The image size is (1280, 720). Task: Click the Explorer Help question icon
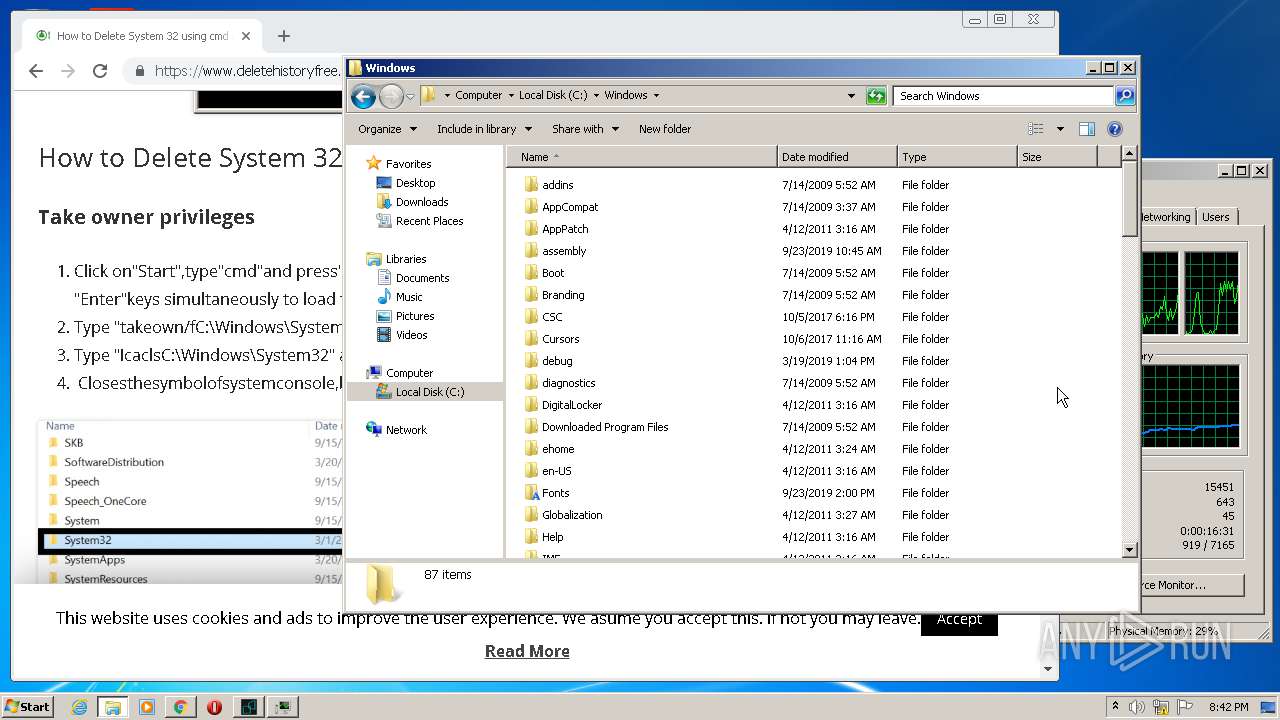pyautogui.click(x=1115, y=129)
